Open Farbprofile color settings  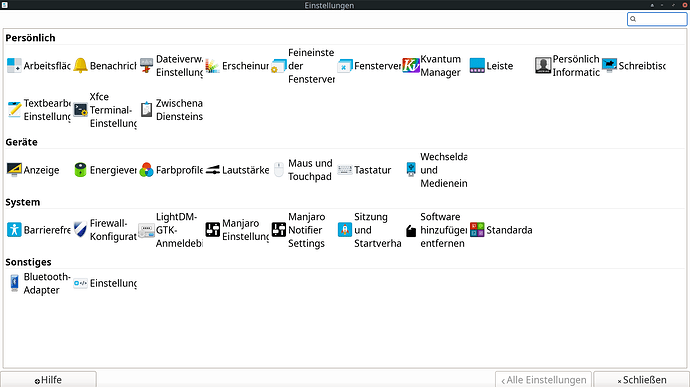(x=171, y=170)
